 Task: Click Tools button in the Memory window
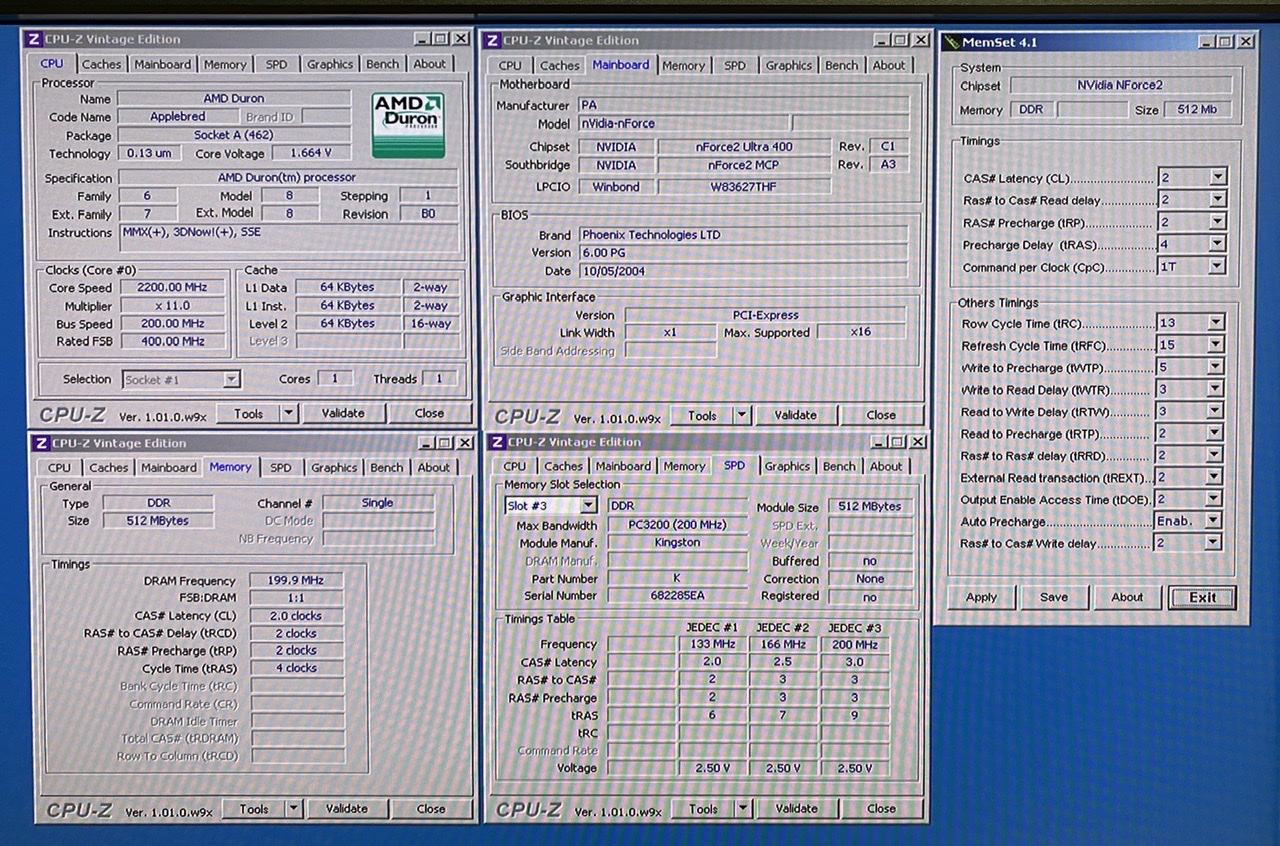(253, 809)
